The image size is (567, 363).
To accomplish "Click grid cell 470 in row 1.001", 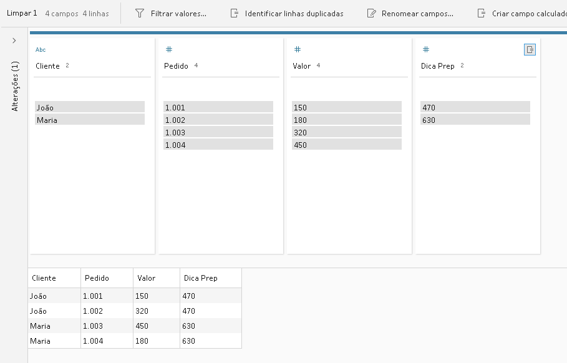I will coord(211,296).
